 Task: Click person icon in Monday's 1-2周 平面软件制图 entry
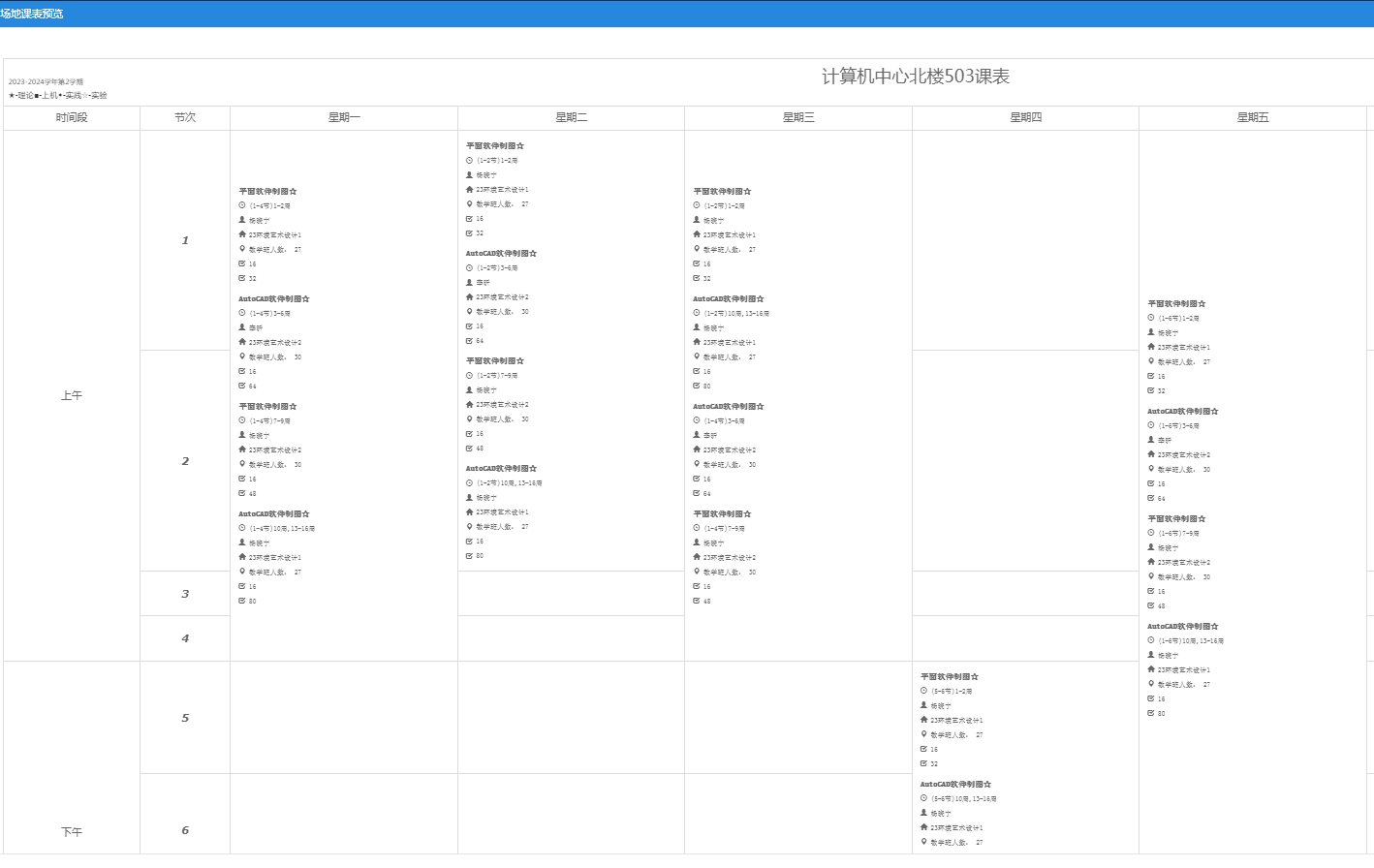pos(242,220)
